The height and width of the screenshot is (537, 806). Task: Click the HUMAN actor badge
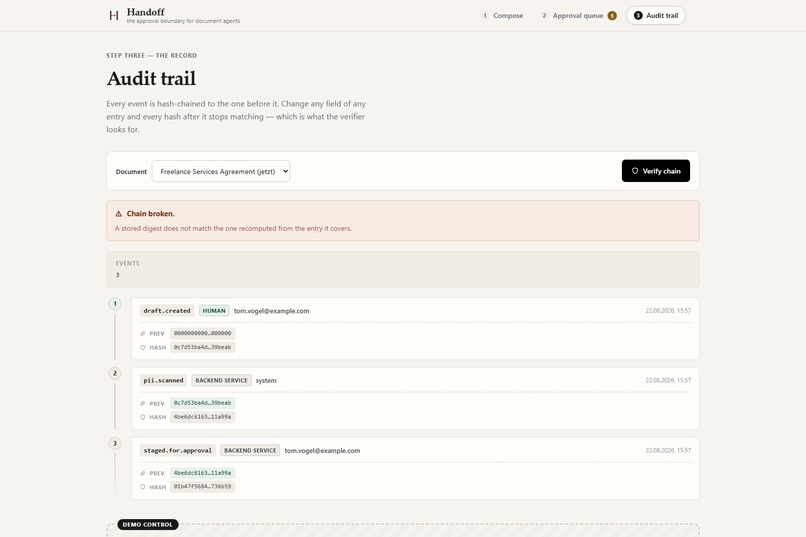pos(214,311)
